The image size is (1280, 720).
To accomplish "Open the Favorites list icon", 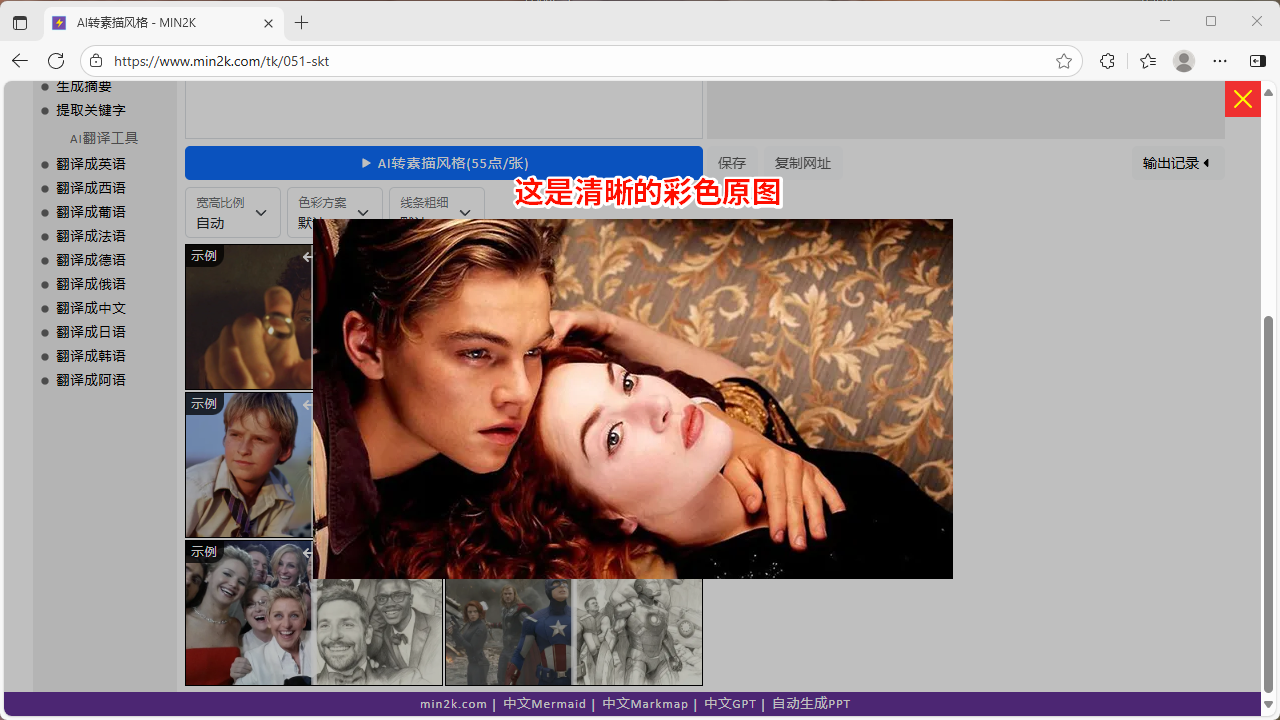I will (x=1148, y=61).
